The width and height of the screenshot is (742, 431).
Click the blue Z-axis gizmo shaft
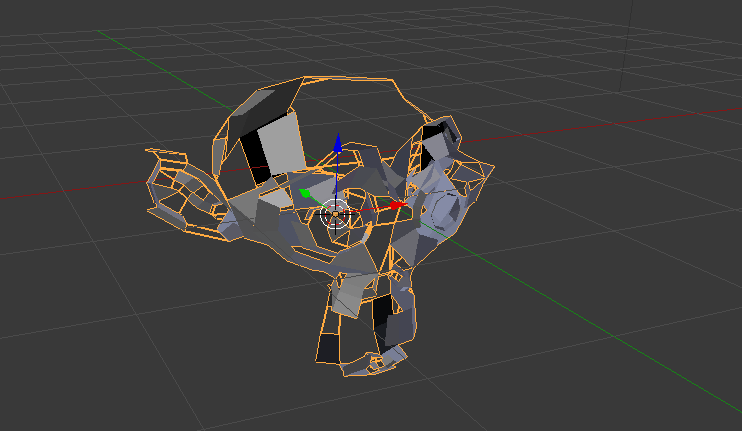[337, 175]
